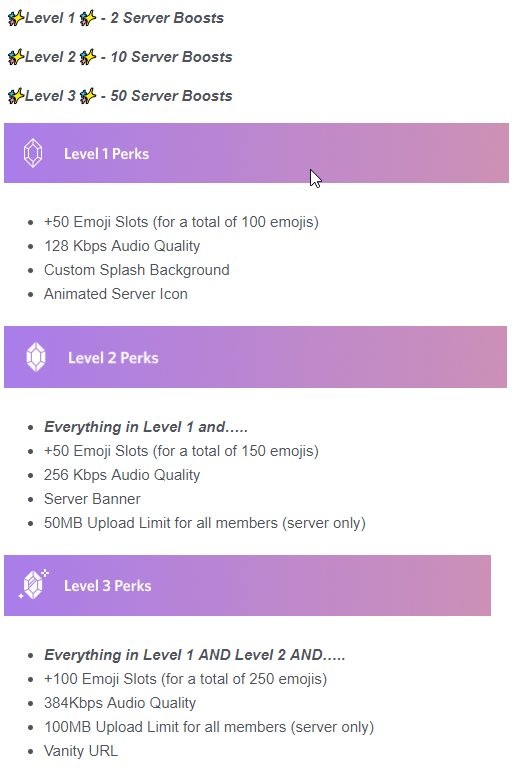The height and width of the screenshot is (775, 516).
Task: Click the Animated Server Icon bullet item
Action: 116,294
